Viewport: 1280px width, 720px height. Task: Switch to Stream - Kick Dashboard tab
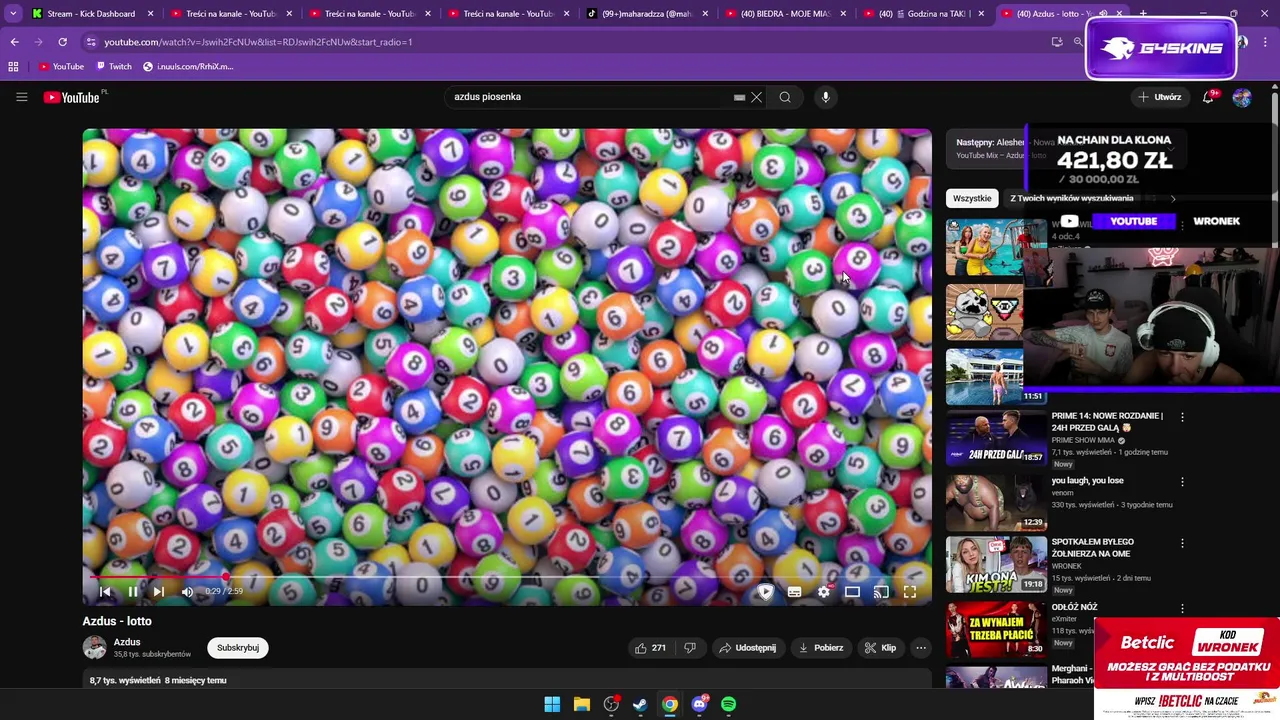[x=92, y=14]
